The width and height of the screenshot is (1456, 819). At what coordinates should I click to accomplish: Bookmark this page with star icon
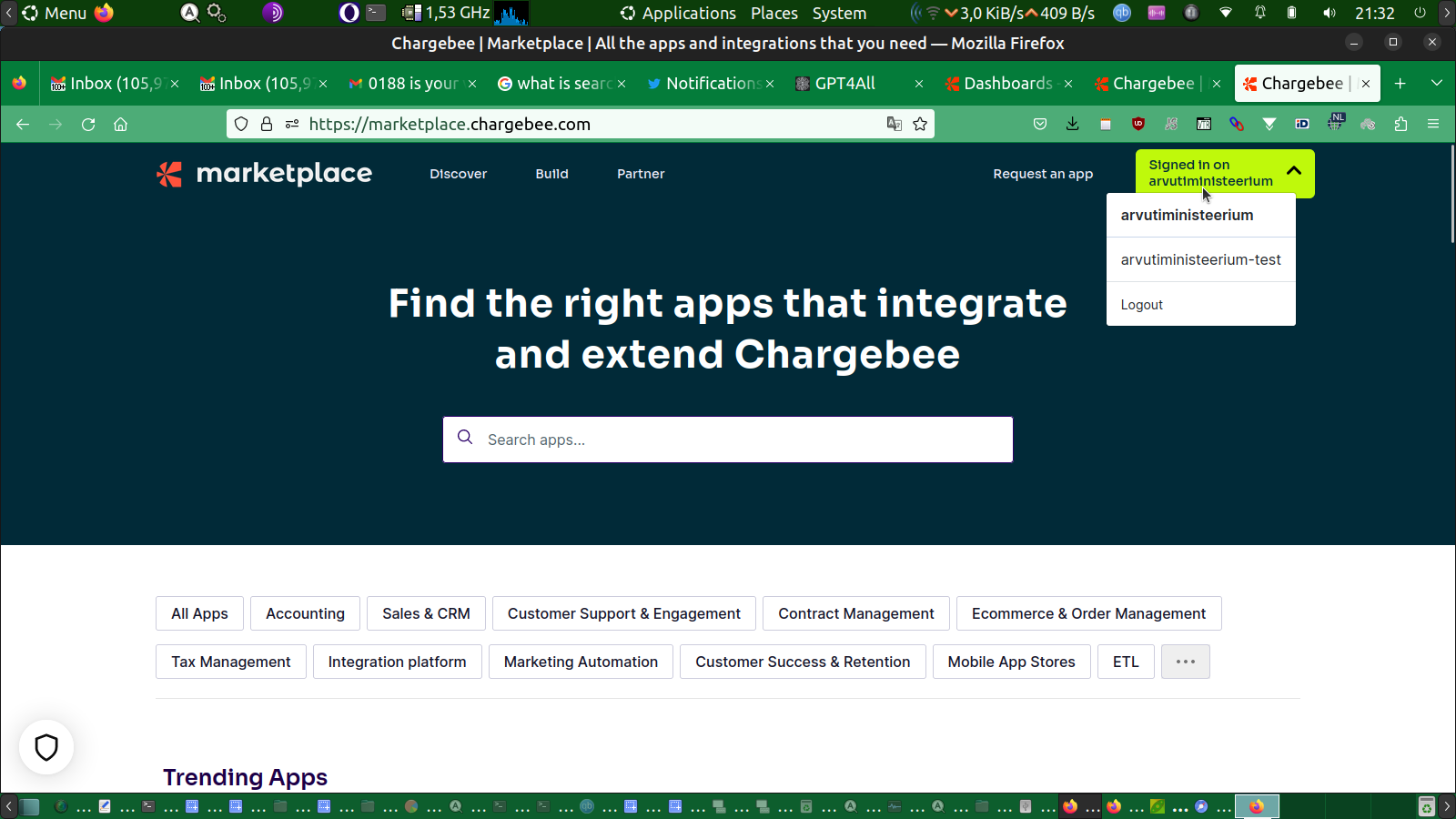(920, 125)
